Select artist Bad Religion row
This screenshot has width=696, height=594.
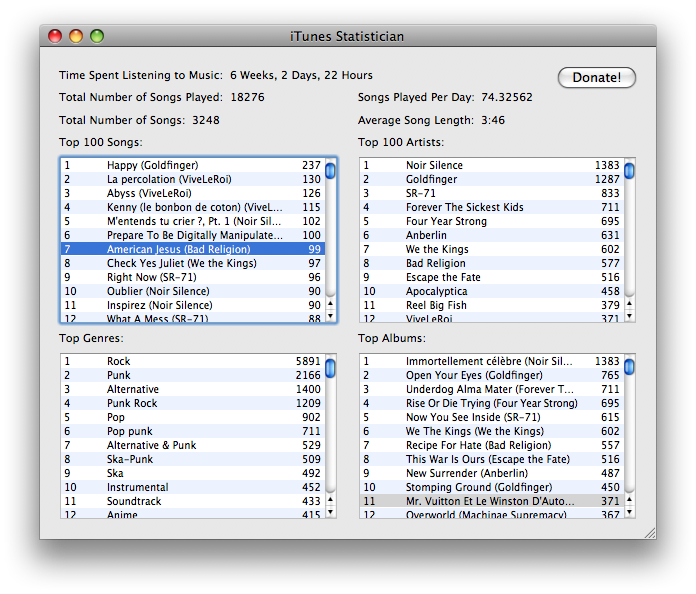click(492, 263)
